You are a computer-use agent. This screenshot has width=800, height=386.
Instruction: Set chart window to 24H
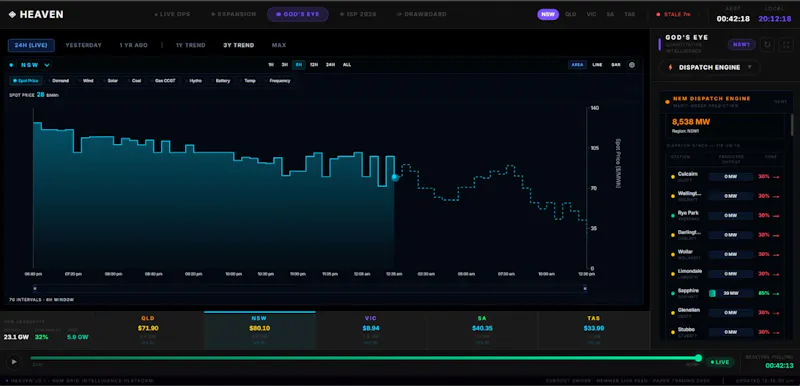point(331,65)
